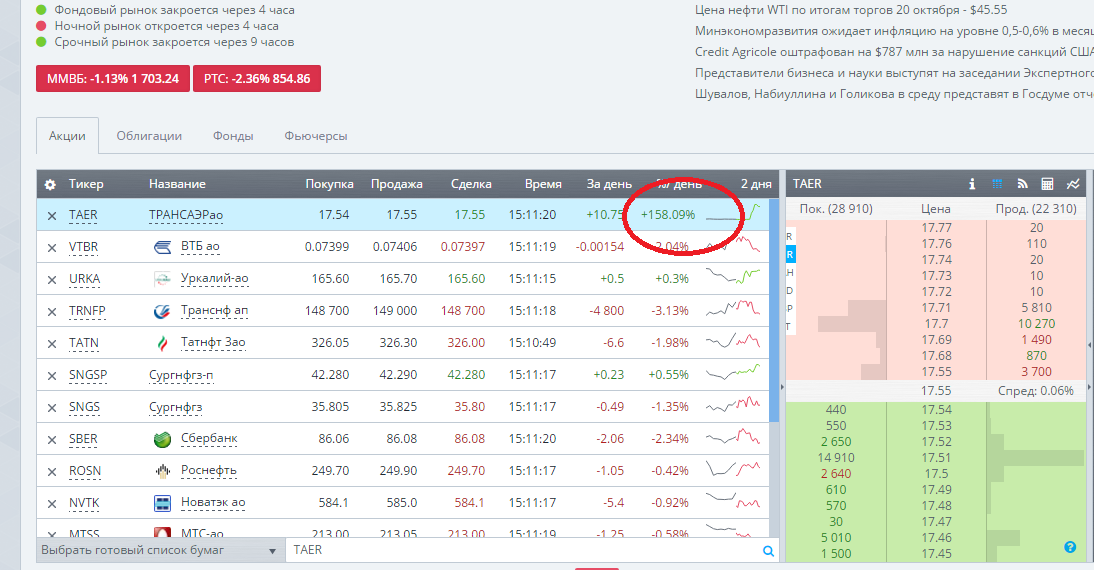Open the TAER news feed RSS icon

coord(1022,184)
